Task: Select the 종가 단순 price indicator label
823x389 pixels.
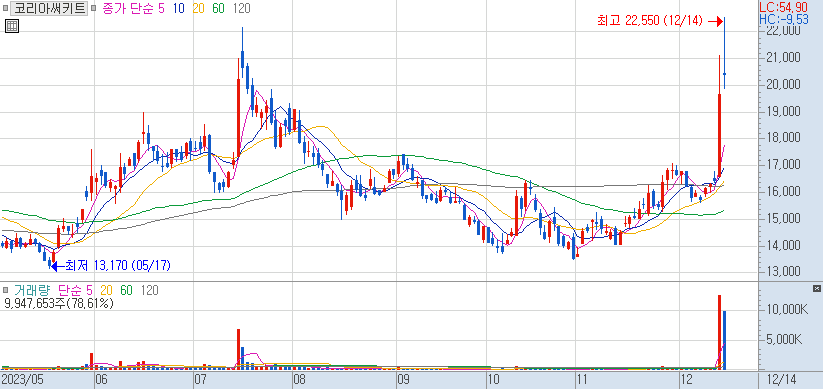Action: tap(128, 8)
